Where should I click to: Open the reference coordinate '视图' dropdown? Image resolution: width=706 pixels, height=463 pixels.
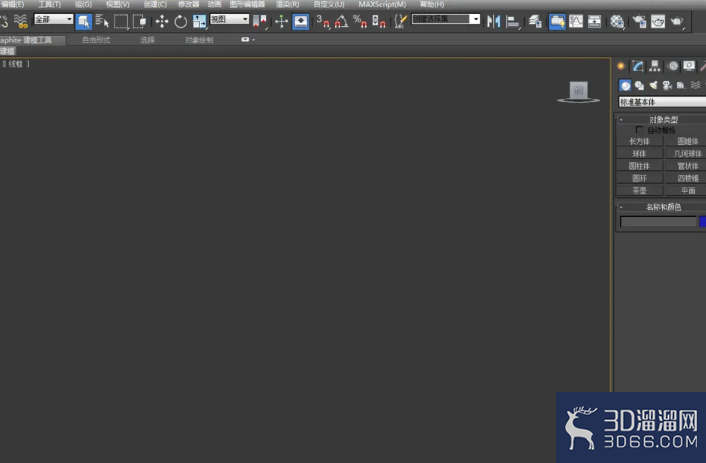point(230,19)
